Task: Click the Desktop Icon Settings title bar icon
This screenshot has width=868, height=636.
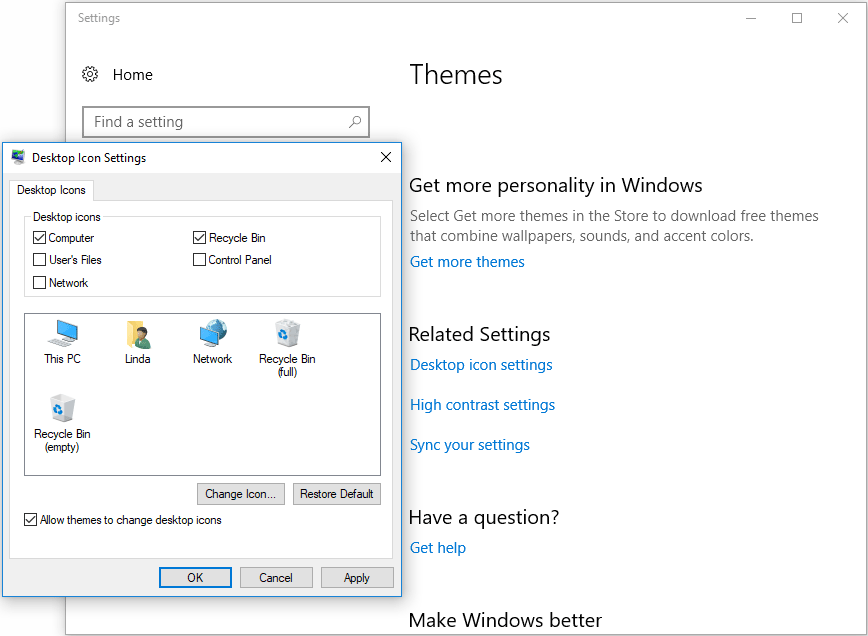Action: tap(18, 157)
